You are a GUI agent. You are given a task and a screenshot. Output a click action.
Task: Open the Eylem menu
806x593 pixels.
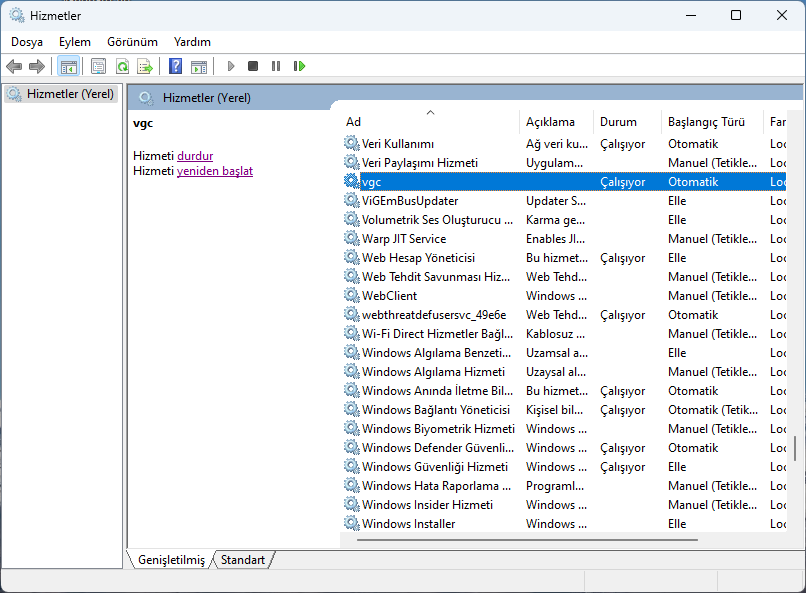pyautogui.click(x=75, y=42)
